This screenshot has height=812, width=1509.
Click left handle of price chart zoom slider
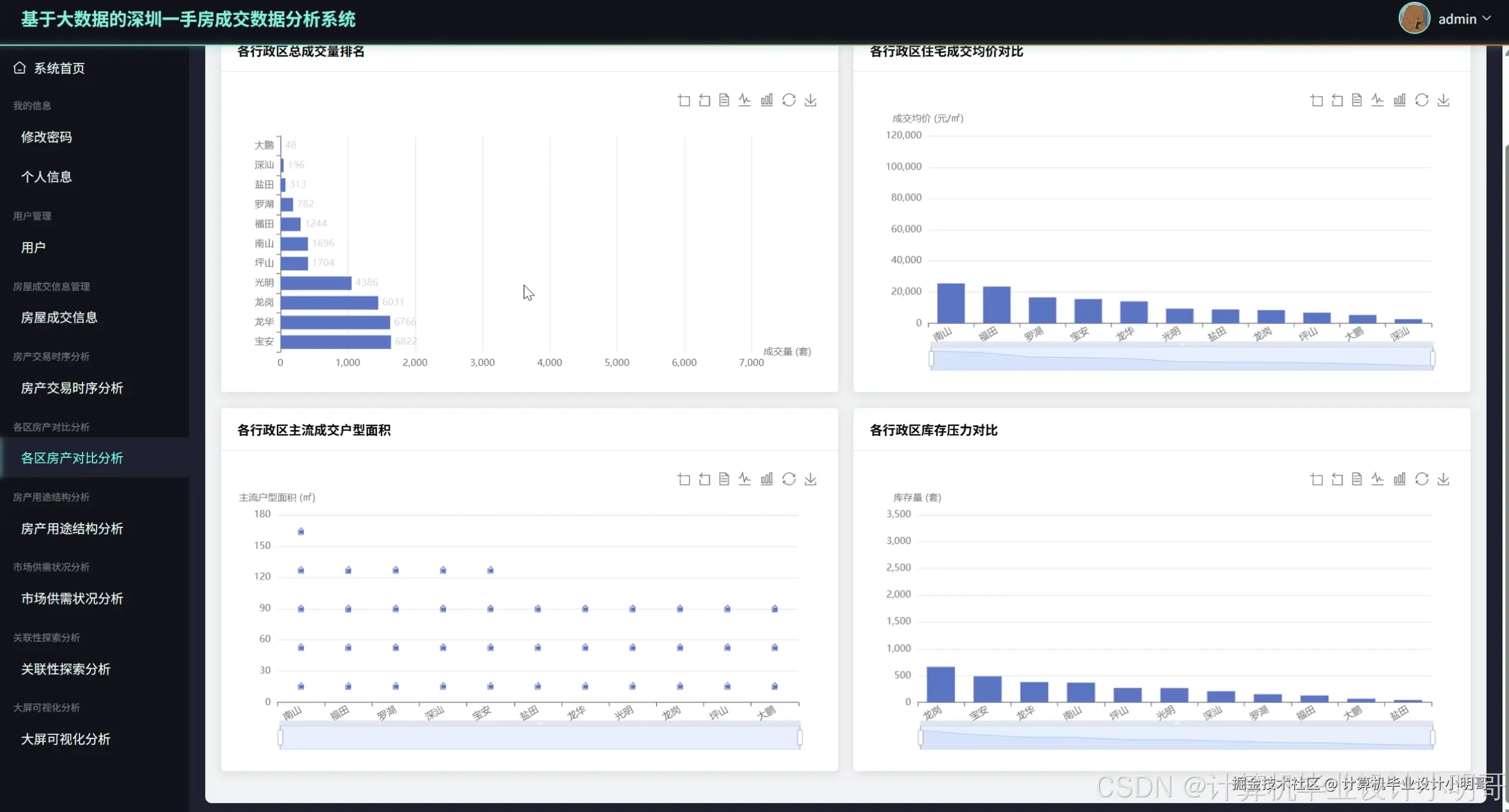point(931,358)
